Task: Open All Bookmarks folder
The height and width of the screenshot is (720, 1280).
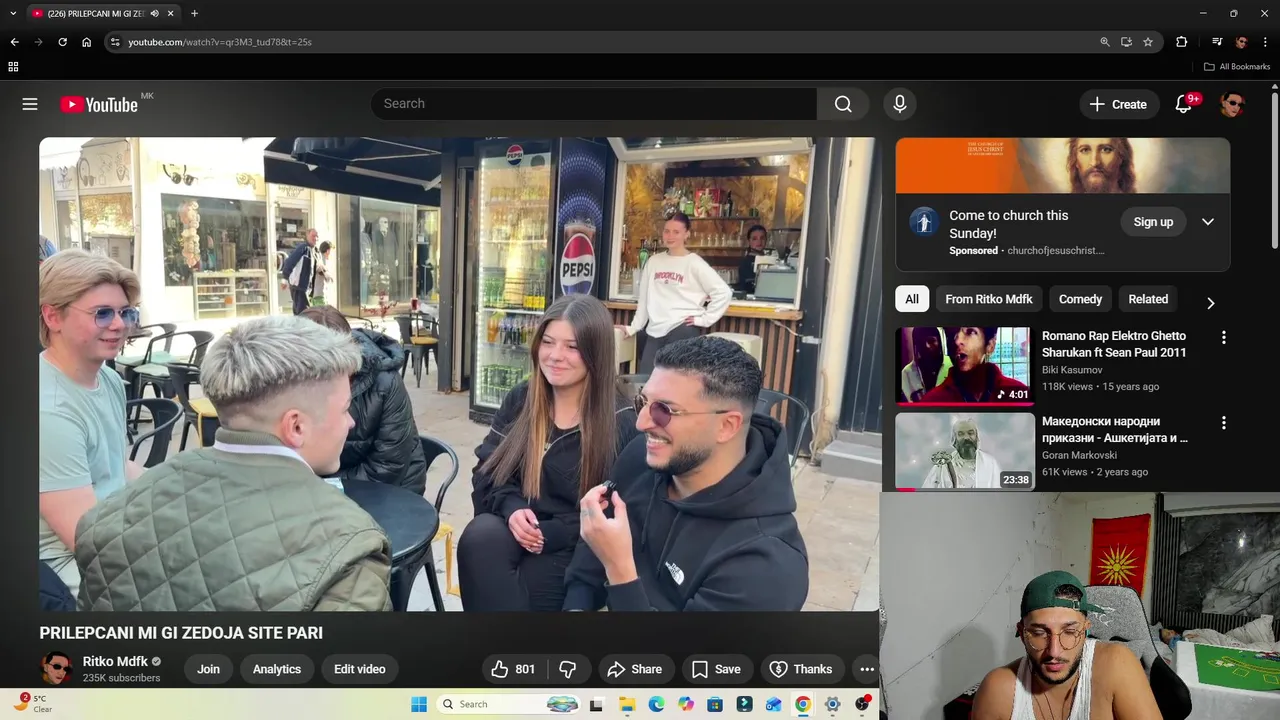Action: pos(1237,67)
